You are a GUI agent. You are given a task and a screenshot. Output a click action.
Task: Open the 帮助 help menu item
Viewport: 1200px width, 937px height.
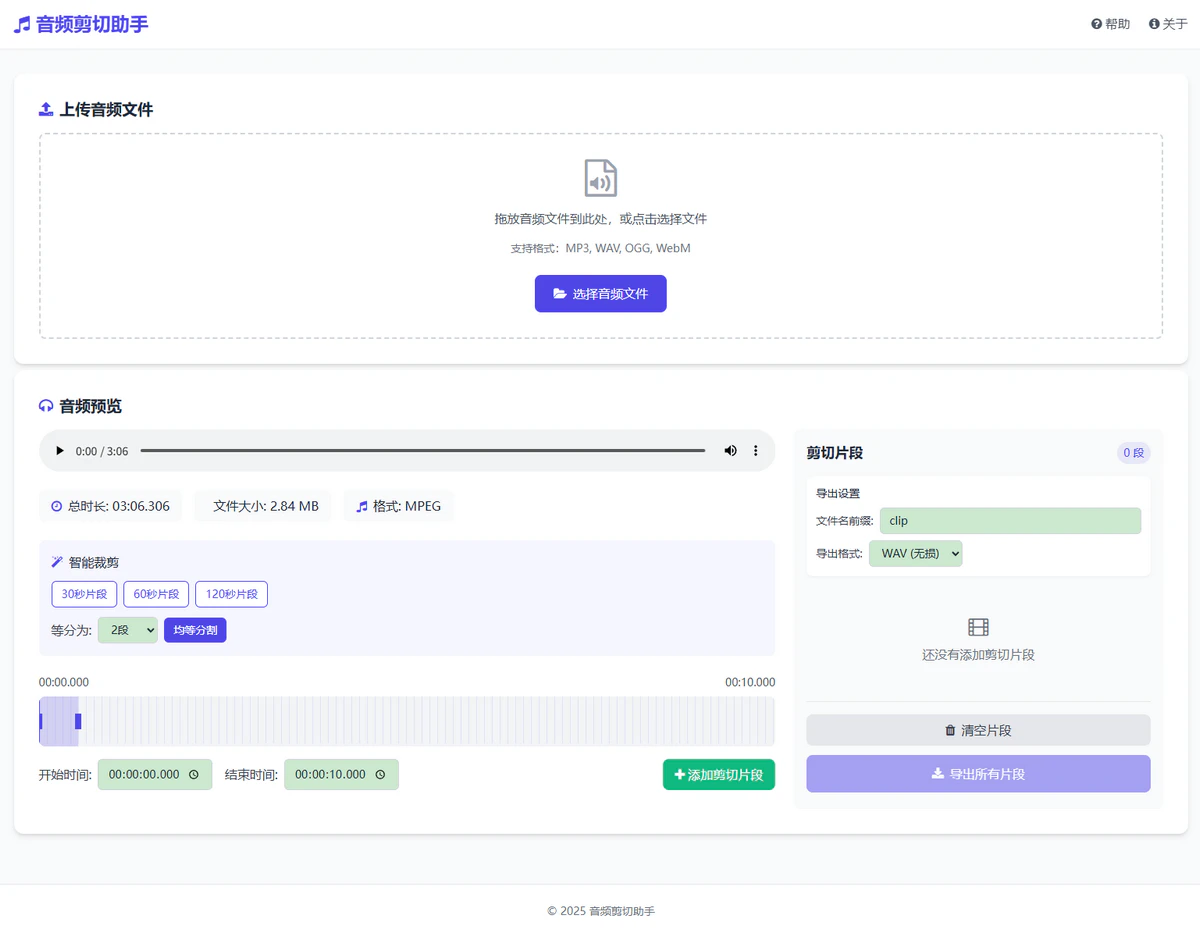point(1110,24)
